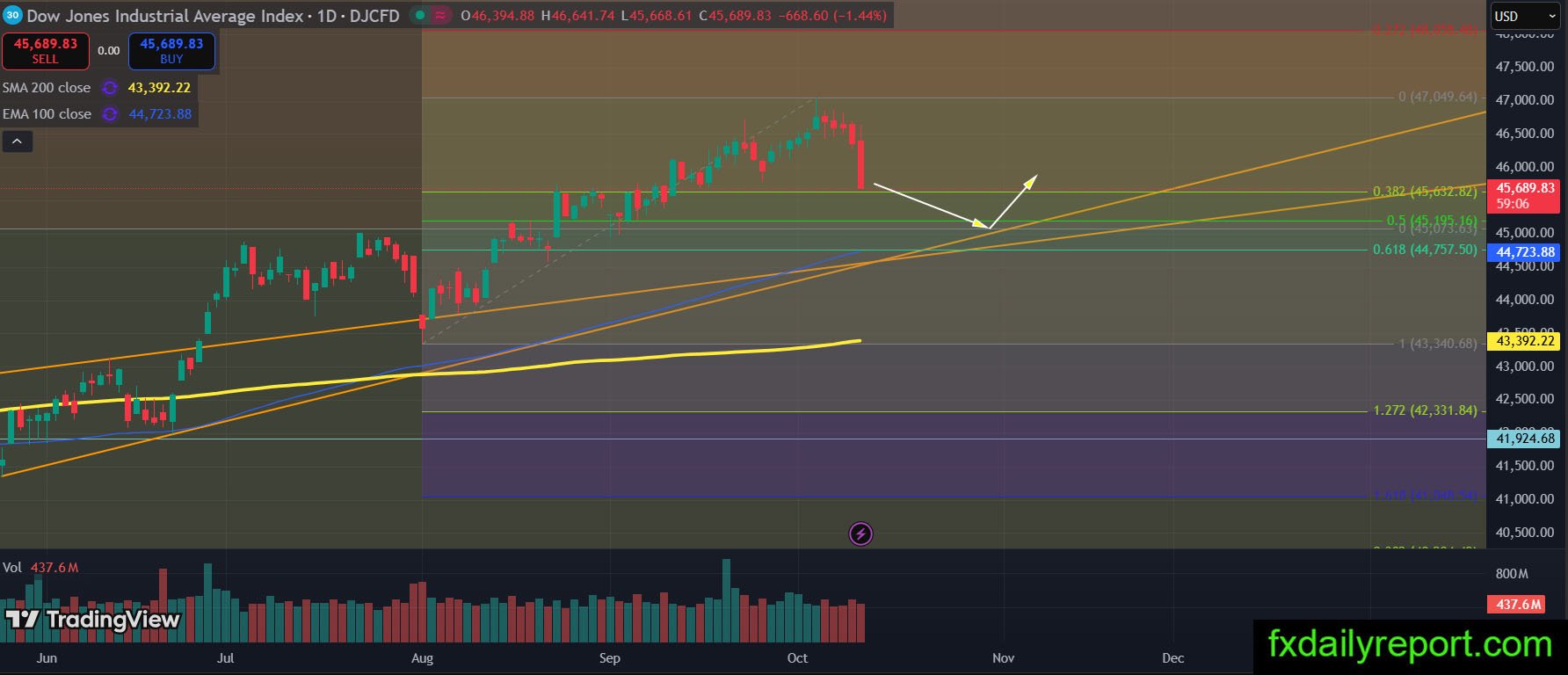Click the Sep label on time axis
The height and width of the screenshot is (675, 1568).
coord(610,658)
